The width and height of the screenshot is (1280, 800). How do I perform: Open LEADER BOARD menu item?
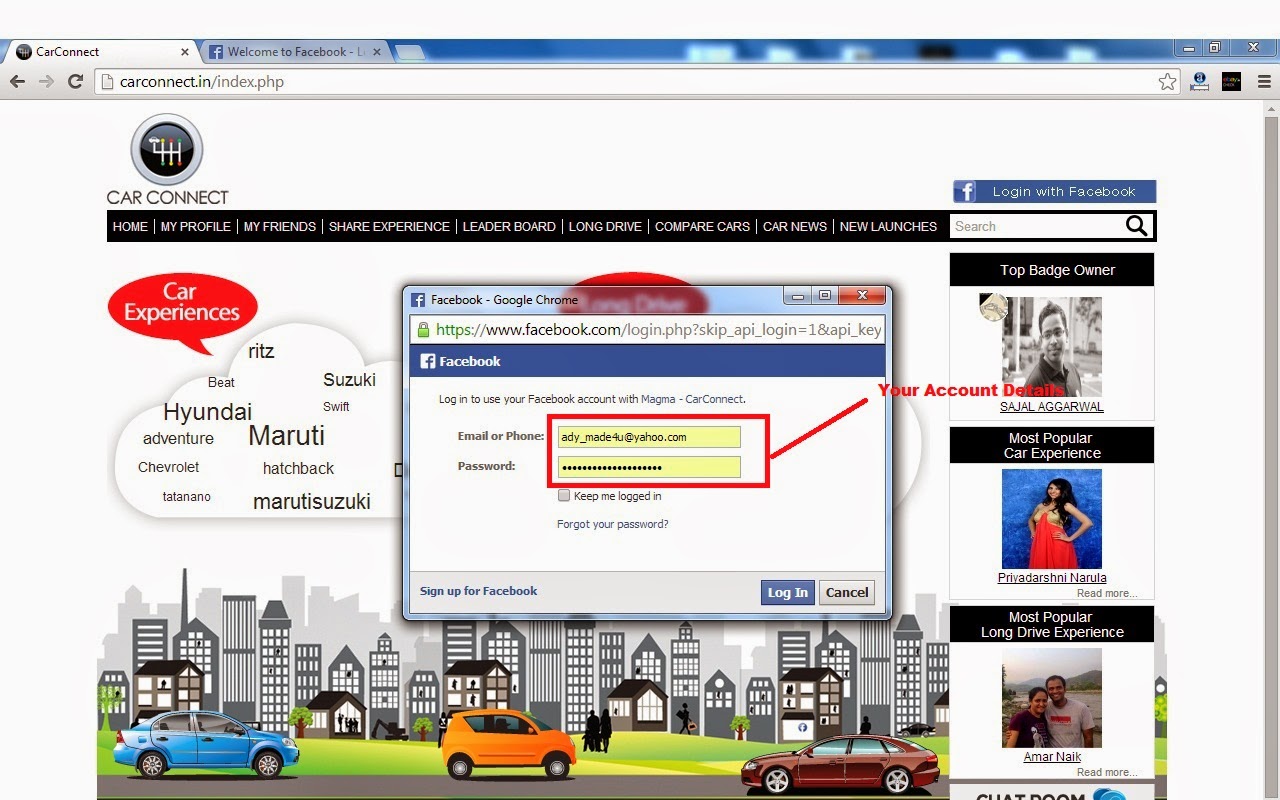click(509, 227)
